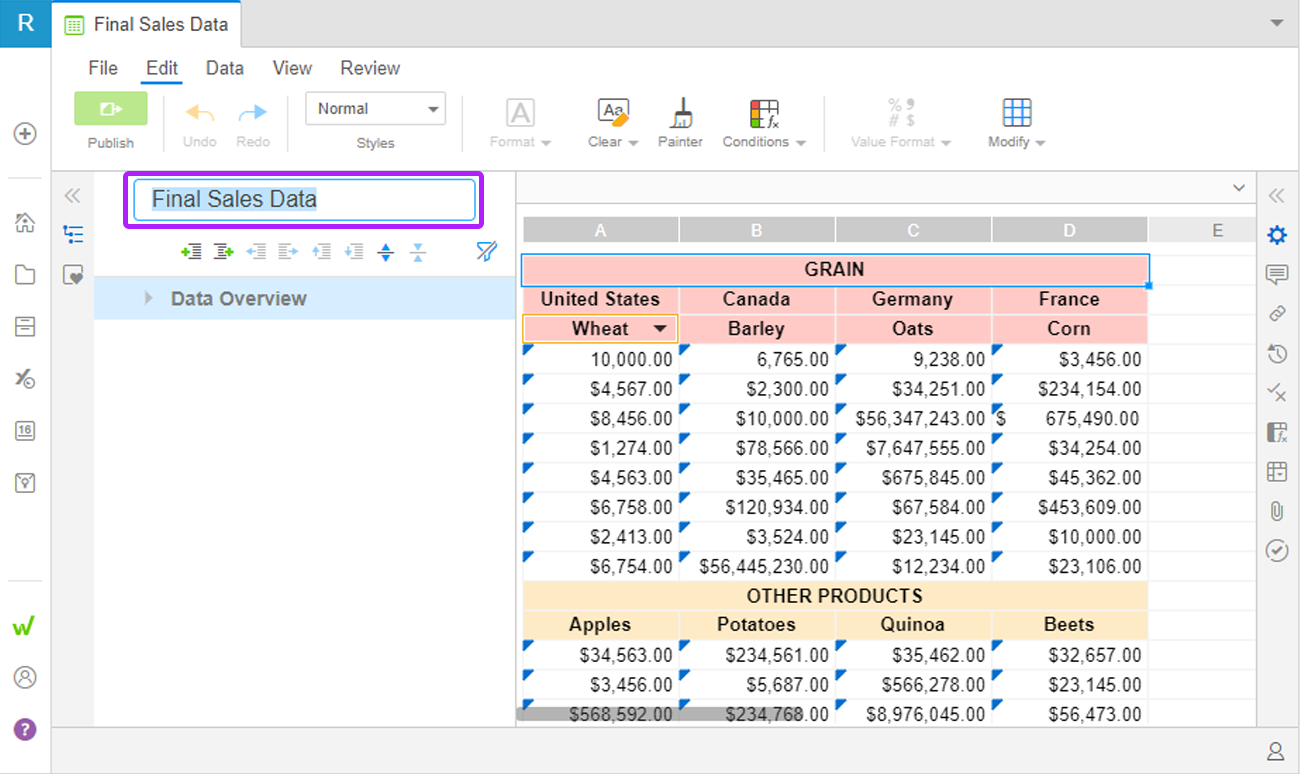The image size is (1300, 774).
Task: Open the File menu
Action: click(103, 68)
